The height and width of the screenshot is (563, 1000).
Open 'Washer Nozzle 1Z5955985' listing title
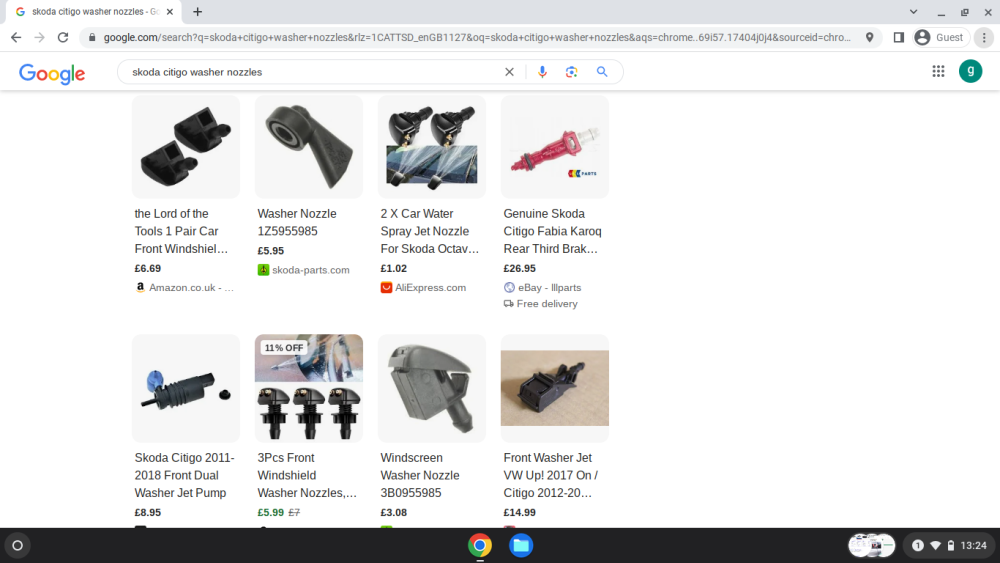tap(297, 223)
